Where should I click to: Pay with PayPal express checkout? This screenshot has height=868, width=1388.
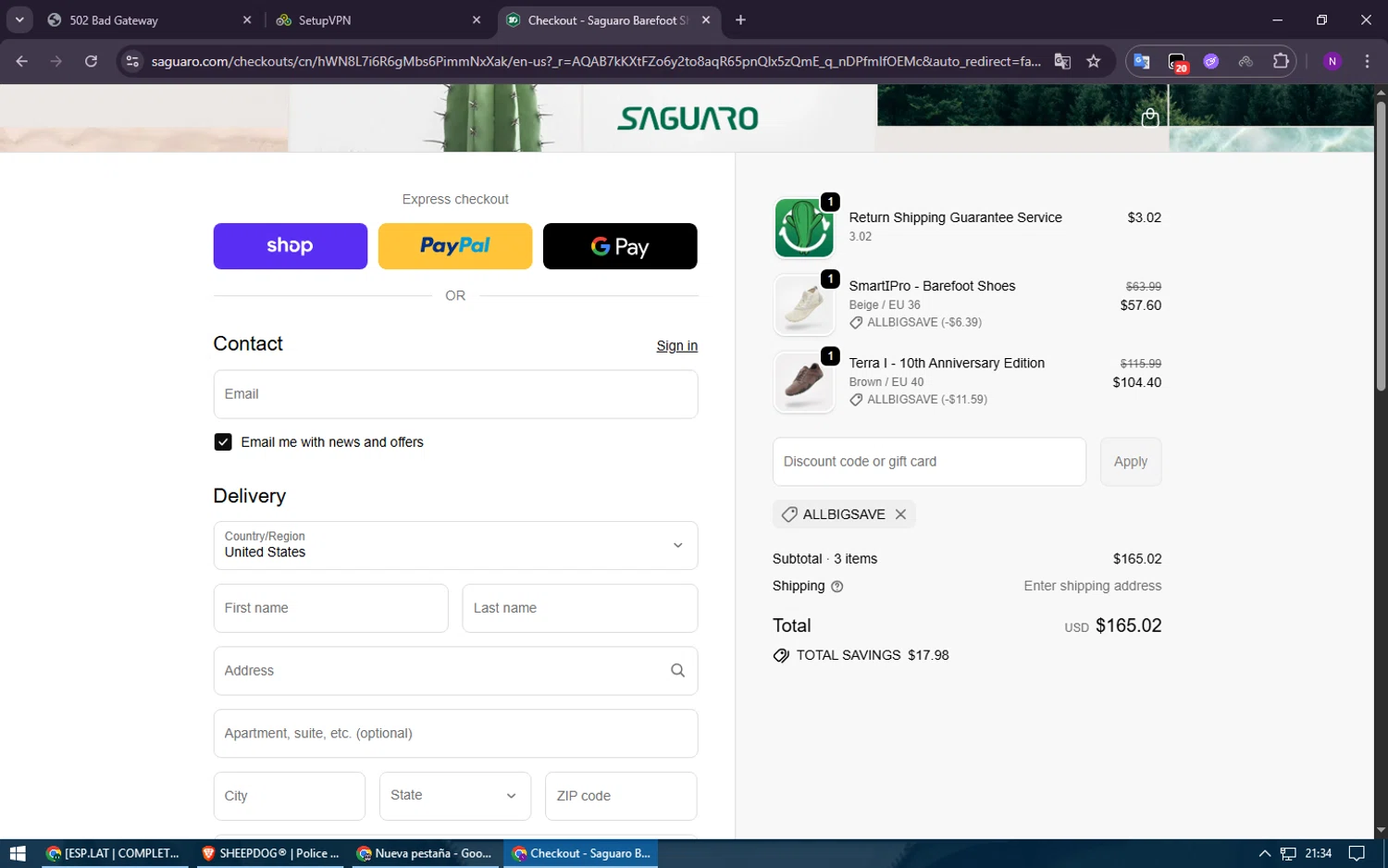coord(455,246)
